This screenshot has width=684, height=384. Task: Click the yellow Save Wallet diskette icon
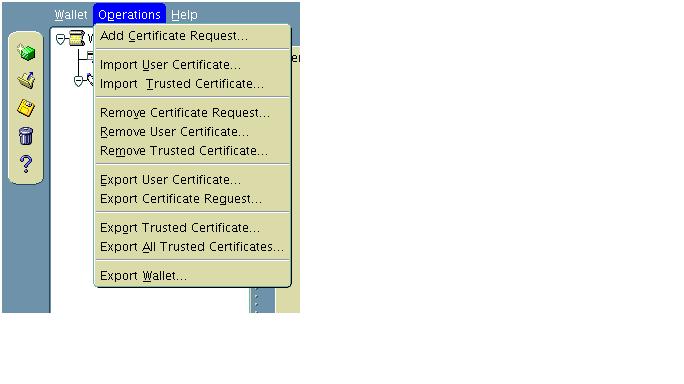[x=26, y=108]
